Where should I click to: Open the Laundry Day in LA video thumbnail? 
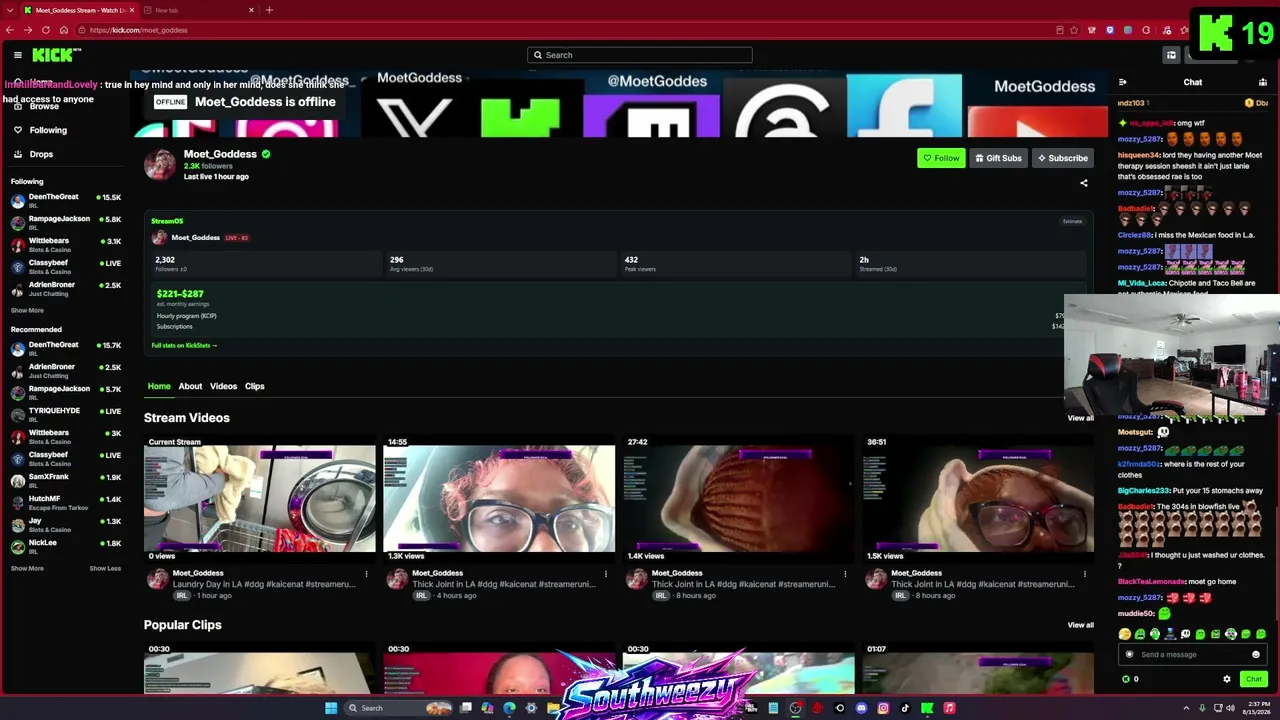pos(259,499)
